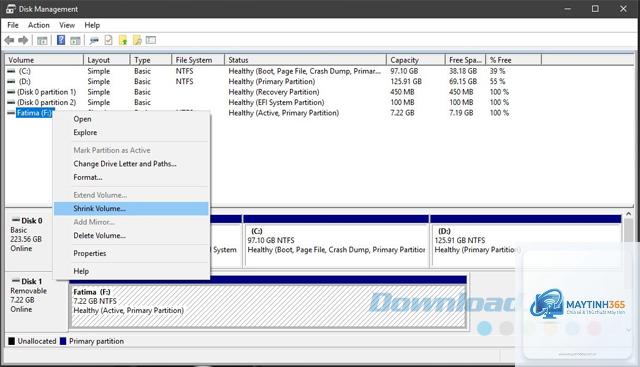Click the 38.18 GB free space cell

coord(463,71)
